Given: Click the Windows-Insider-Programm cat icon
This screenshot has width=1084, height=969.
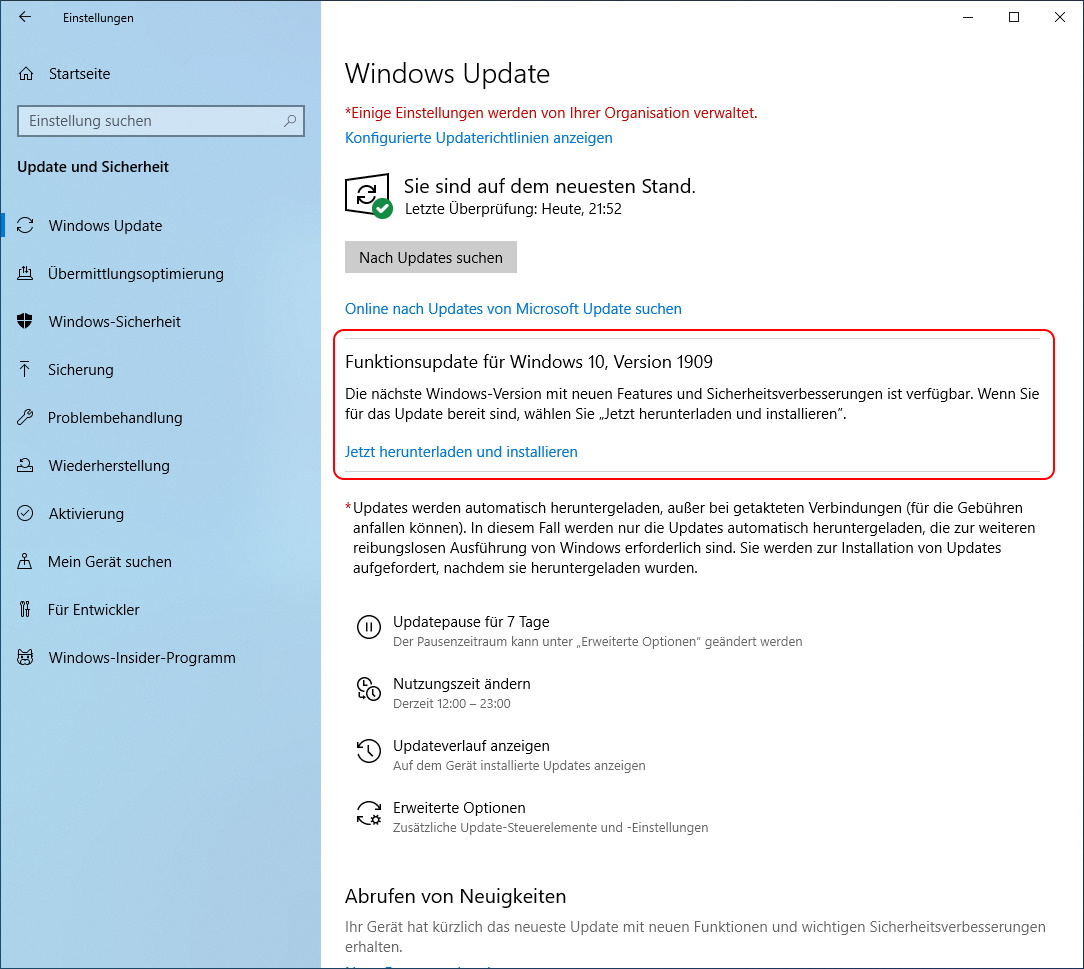Looking at the screenshot, I should pyautogui.click(x=25, y=657).
